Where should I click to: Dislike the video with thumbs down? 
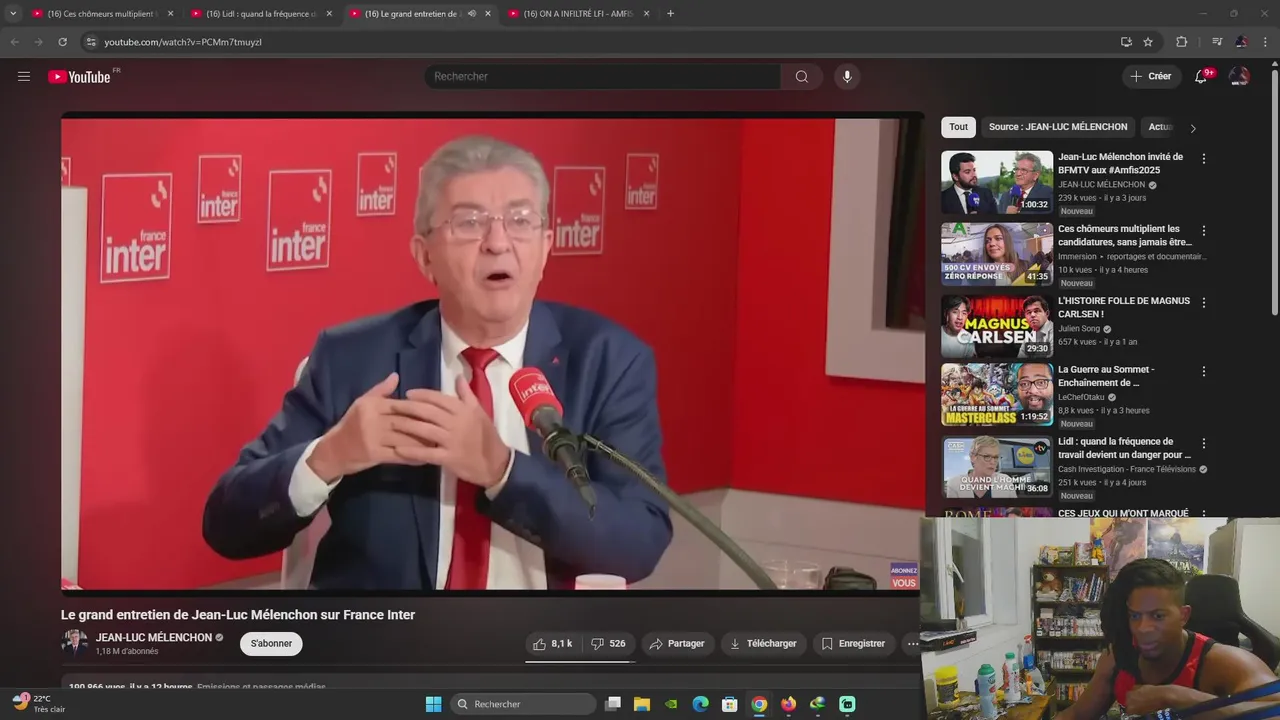point(608,644)
